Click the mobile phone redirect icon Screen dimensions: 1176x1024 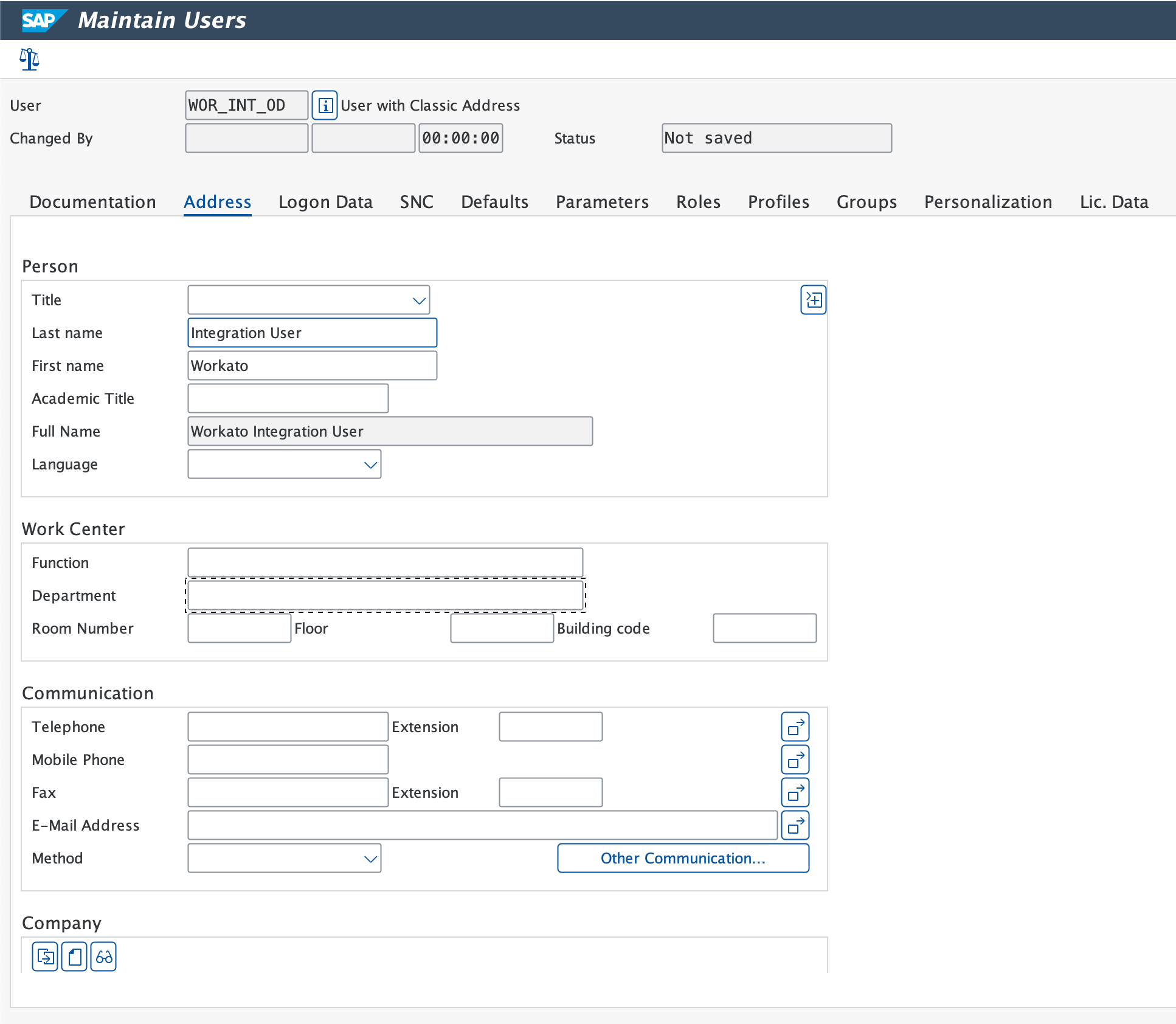(x=795, y=760)
